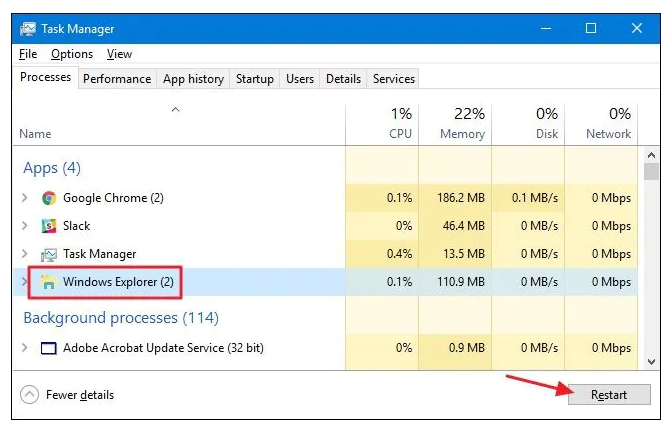672x431 pixels.
Task: Expand the Google Chrome process group
Action: [x=25, y=198]
